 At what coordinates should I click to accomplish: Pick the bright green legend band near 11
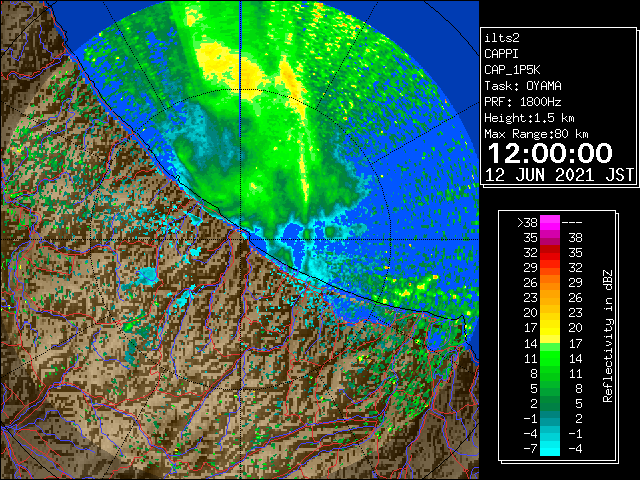tap(550, 358)
